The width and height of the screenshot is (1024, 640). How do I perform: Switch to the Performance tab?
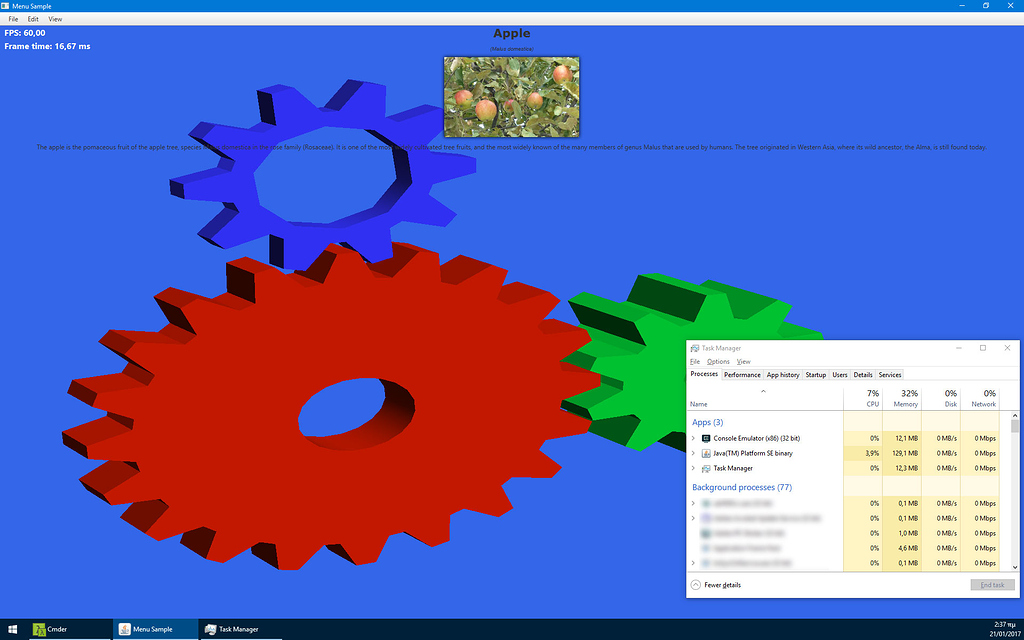click(742, 374)
